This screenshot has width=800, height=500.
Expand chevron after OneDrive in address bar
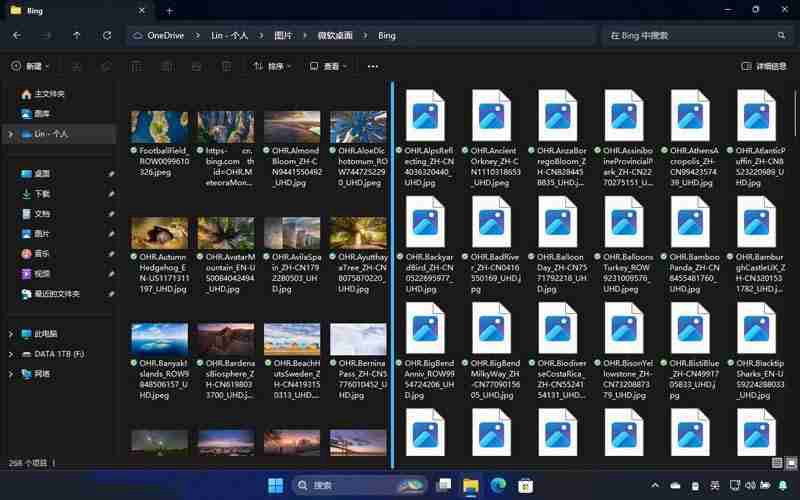click(196, 36)
